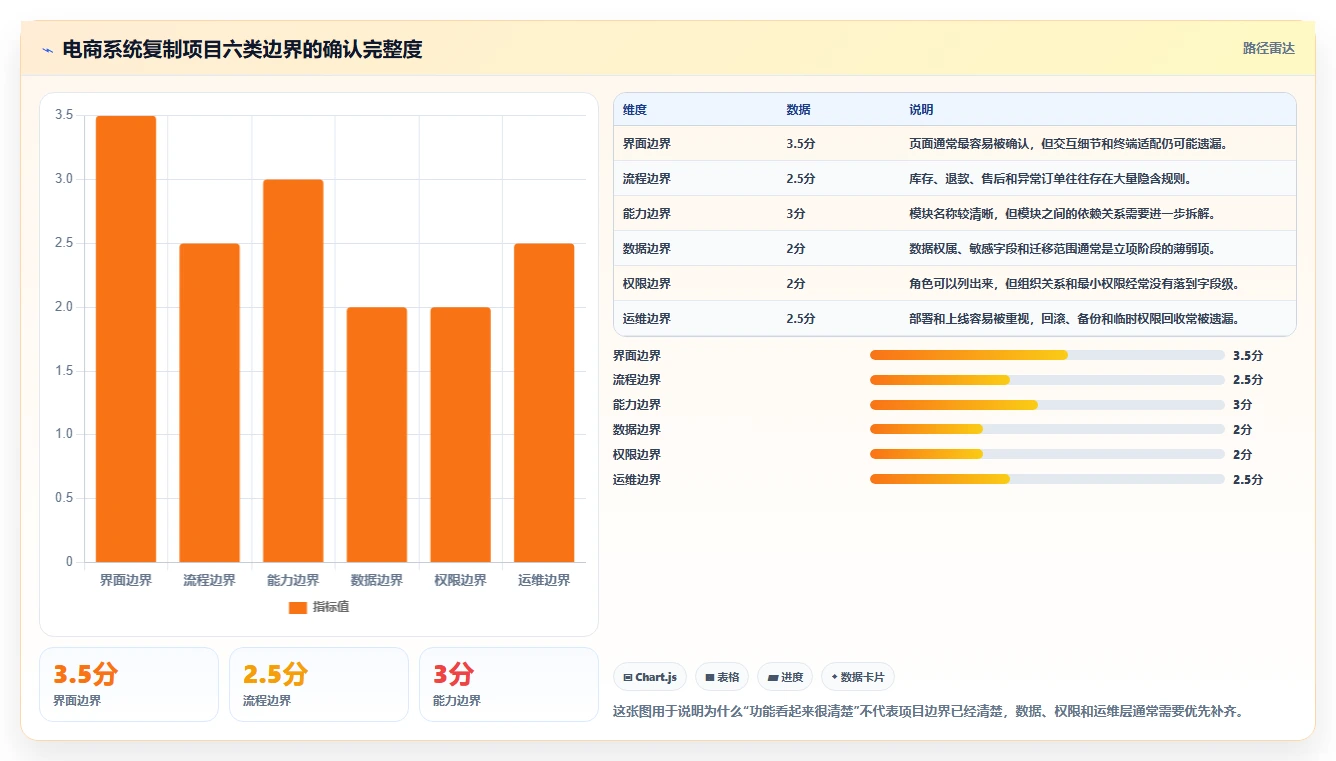The height and width of the screenshot is (761, 1336).
Task: Click the 3分 value beside the progress bar
Action: click(1243, 405)
